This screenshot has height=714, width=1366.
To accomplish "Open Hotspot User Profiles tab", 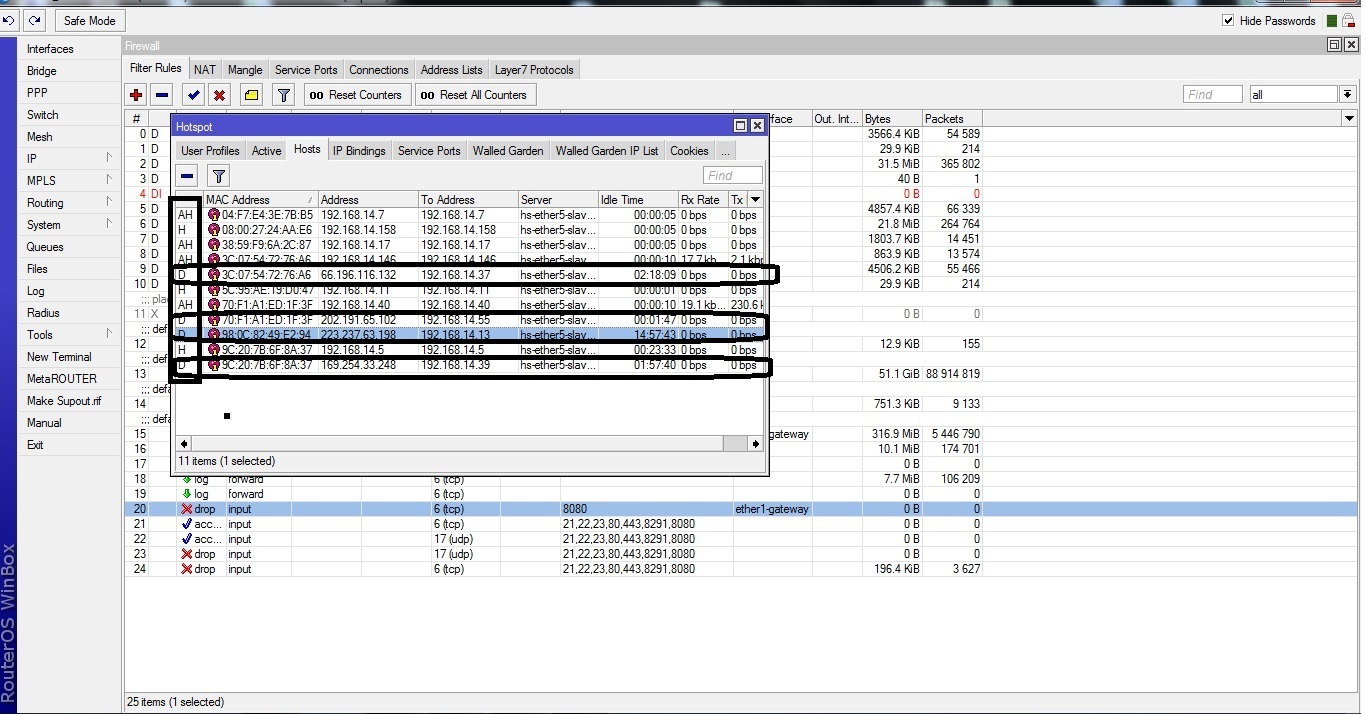I will [x=210, y=151].
